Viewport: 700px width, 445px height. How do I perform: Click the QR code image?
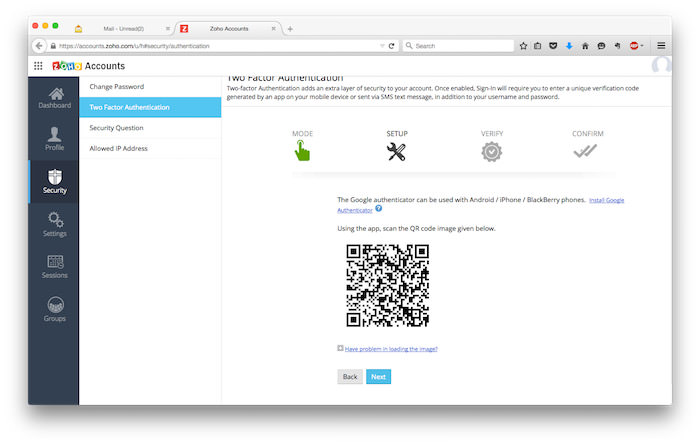388,285
